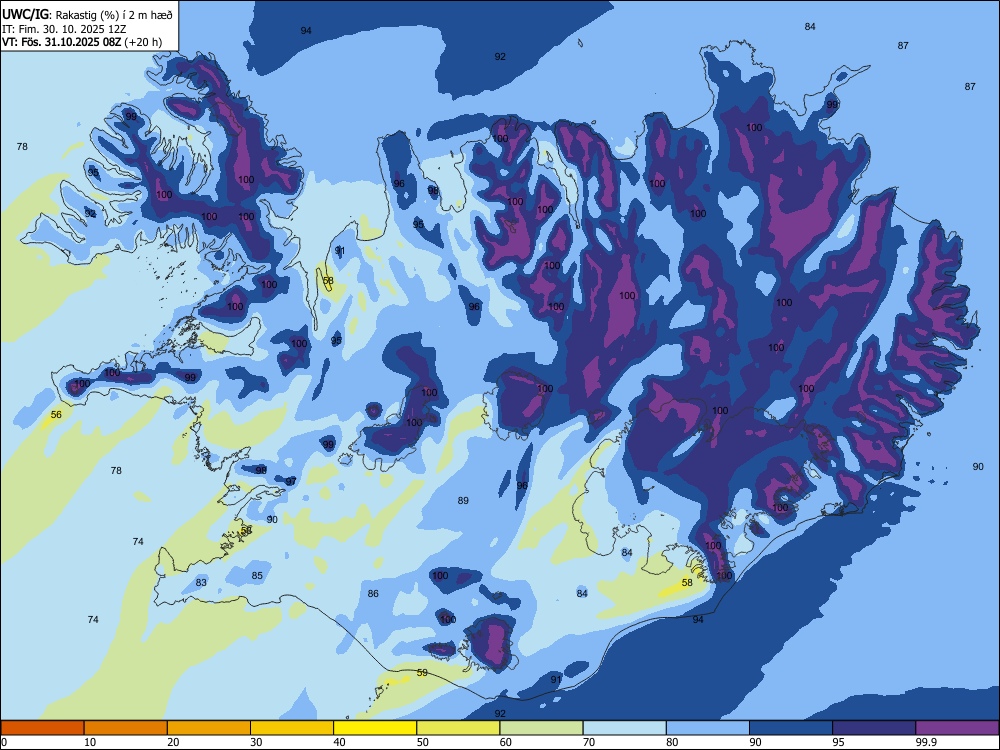Click the 'VT: Fös. 31.10.2025 08Z (+20 h)' line

coord(82,43)
